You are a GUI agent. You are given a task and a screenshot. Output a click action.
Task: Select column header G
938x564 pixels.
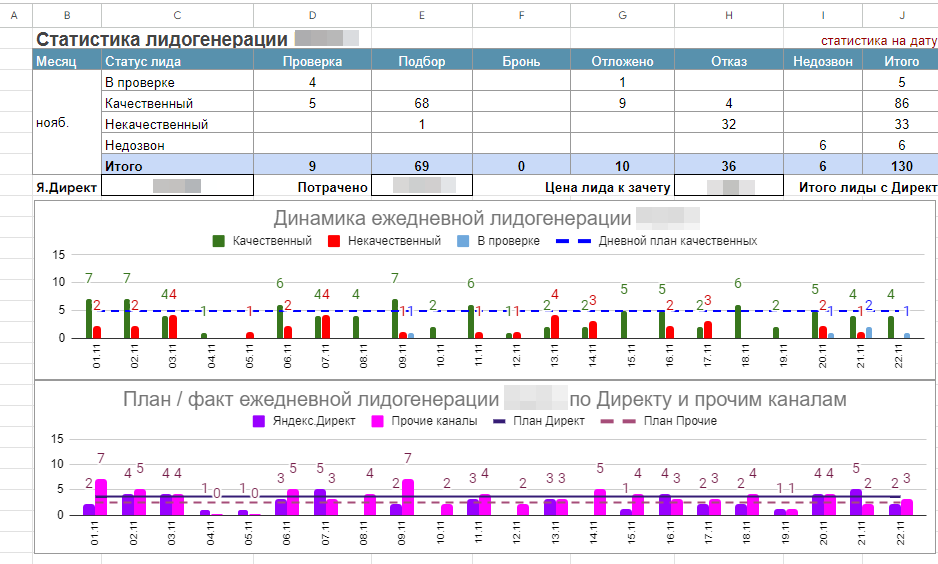(x=622, y=15)
